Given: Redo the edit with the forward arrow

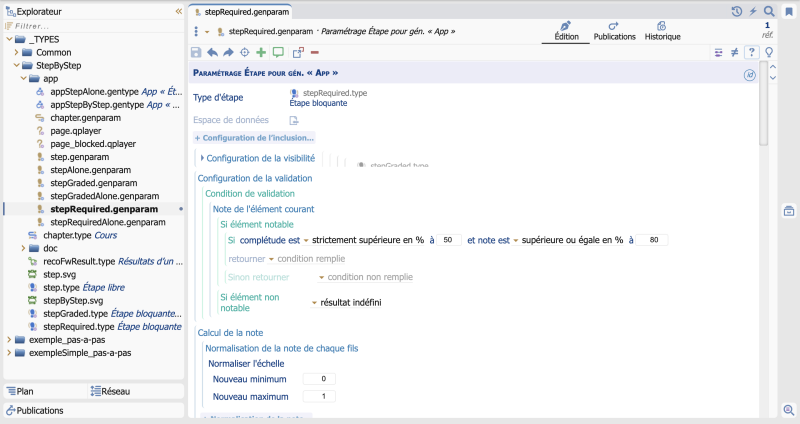Looking at the screenshot, I should 229,52.
